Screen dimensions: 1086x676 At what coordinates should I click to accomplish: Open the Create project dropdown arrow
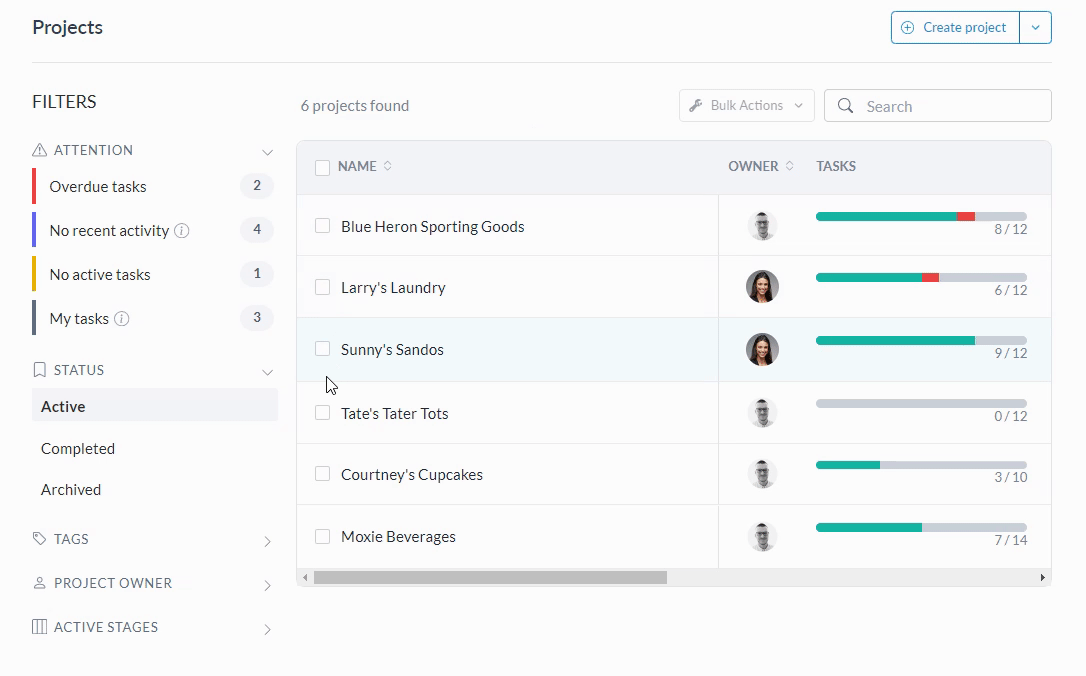pos(1035,28)
